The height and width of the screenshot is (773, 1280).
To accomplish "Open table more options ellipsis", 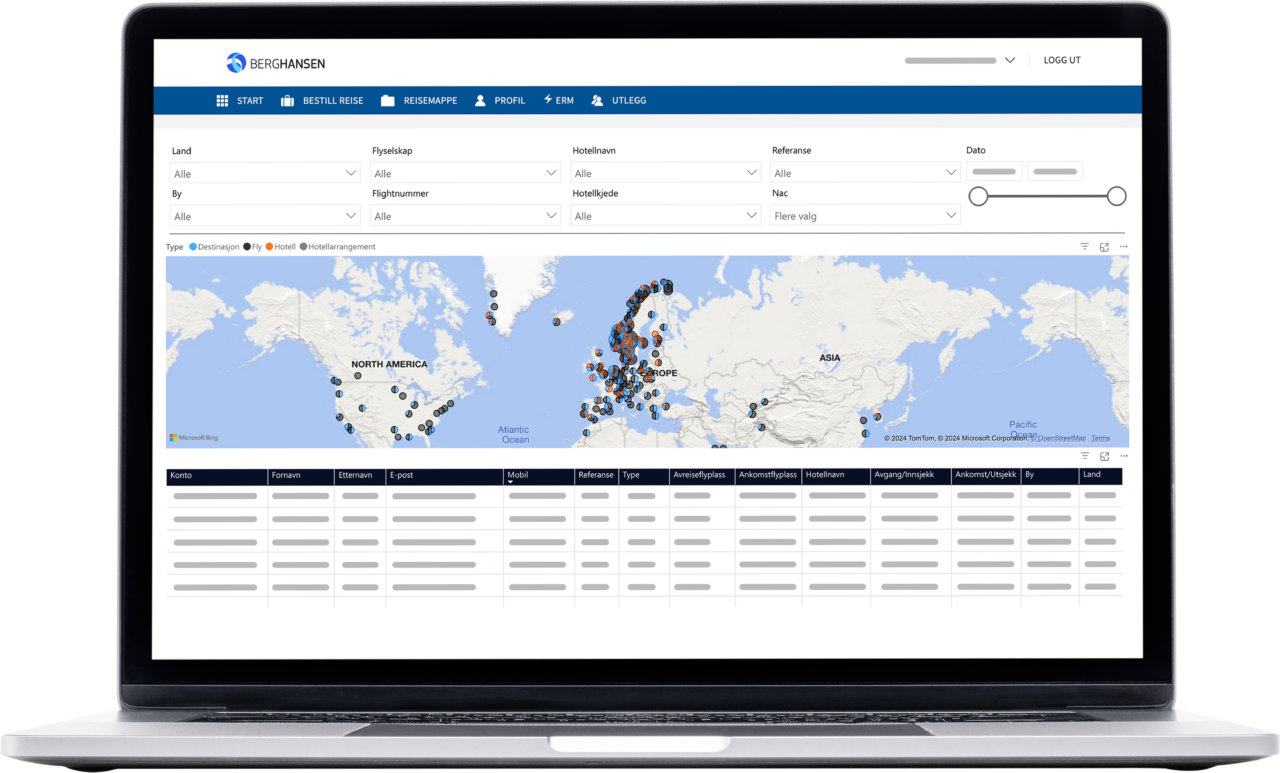I will point(1124,457).
